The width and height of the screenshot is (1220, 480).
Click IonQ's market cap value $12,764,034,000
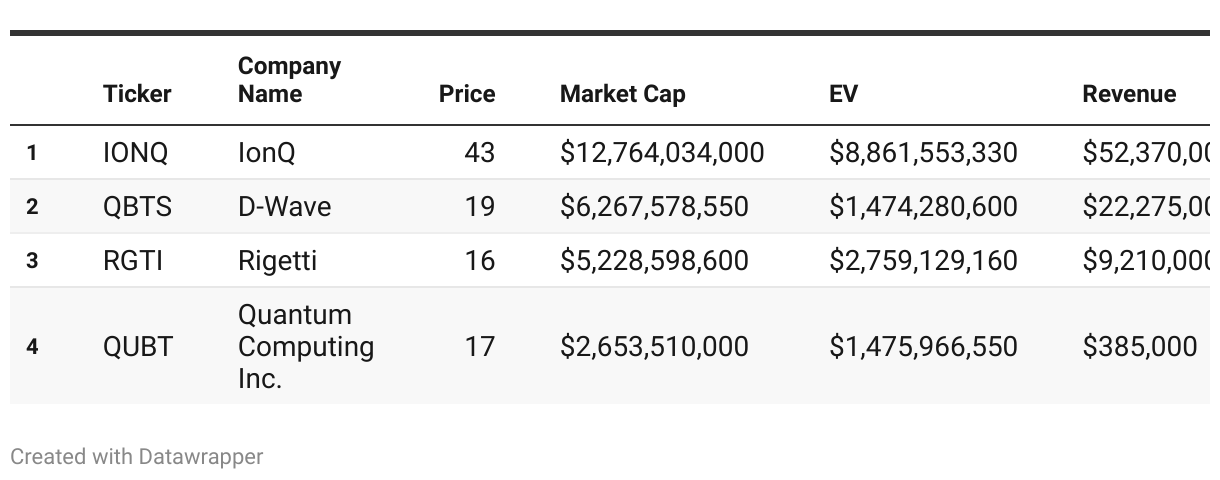(x=661, y=153)
